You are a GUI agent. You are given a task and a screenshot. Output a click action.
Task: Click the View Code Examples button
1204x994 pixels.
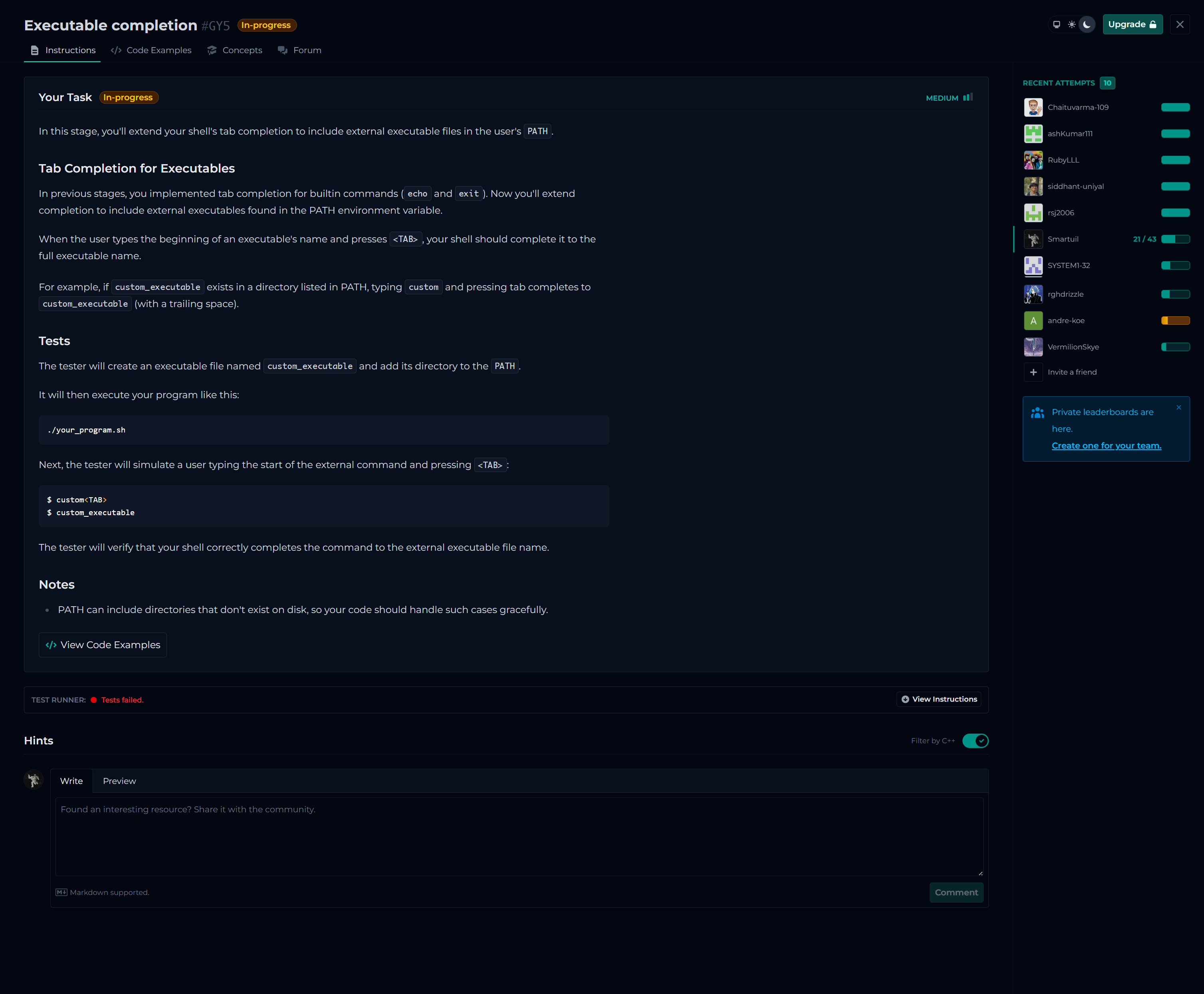pyautogui.click(x=103, y=645)
